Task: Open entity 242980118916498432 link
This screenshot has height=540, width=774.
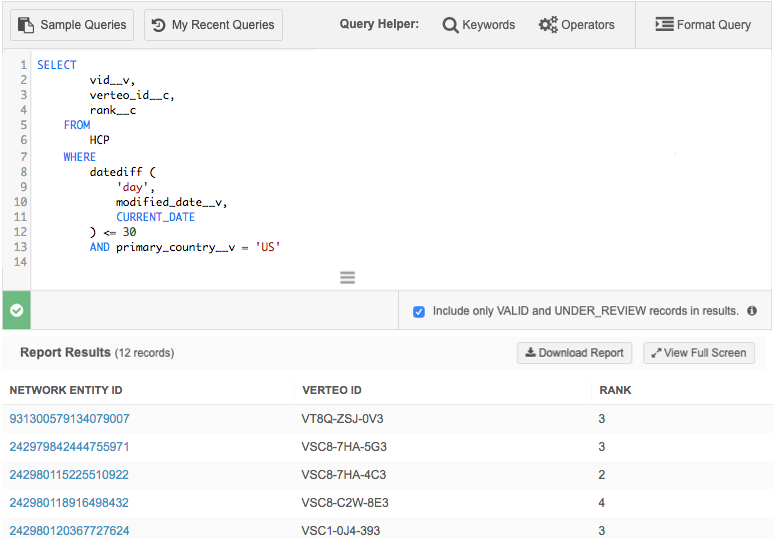Action: point(69,503)
